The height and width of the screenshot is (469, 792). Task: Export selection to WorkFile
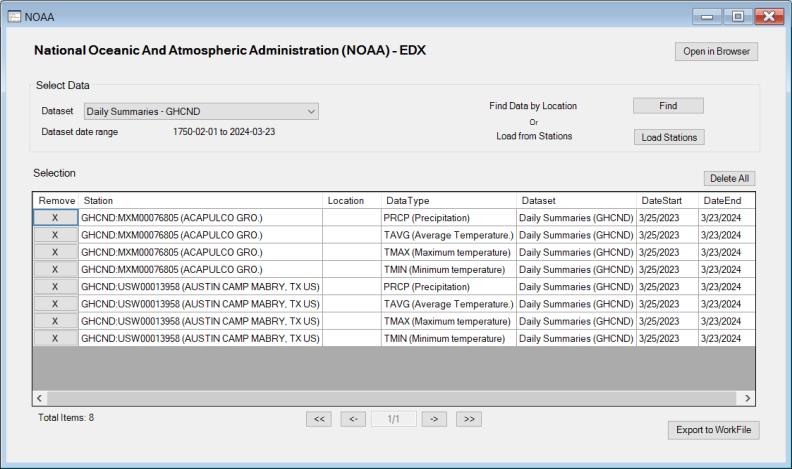coord(714,430)
